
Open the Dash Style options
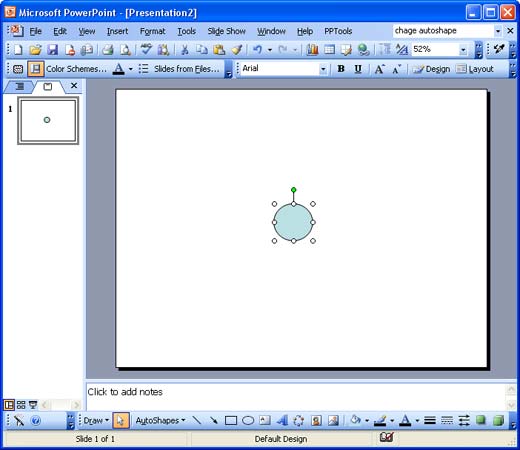click(x=447, y=420)
